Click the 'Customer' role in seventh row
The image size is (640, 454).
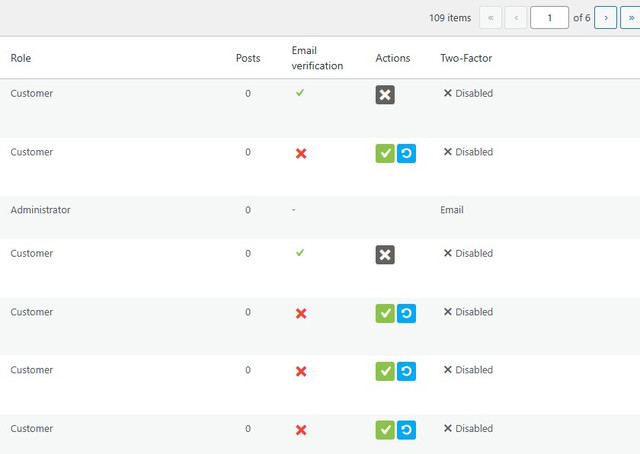[32, 429]
